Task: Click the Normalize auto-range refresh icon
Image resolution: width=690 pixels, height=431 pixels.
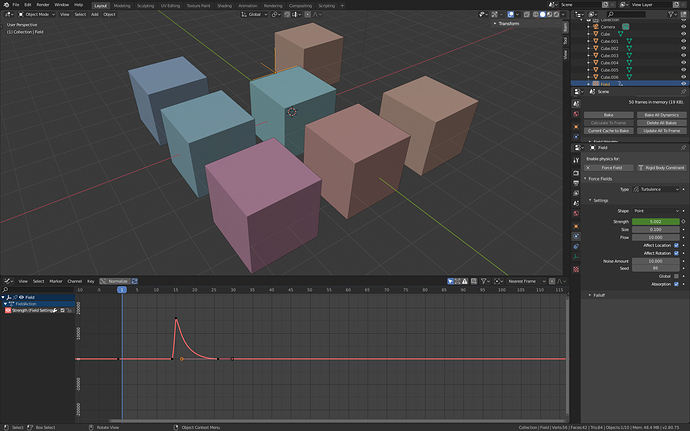Action: [135, 281]
